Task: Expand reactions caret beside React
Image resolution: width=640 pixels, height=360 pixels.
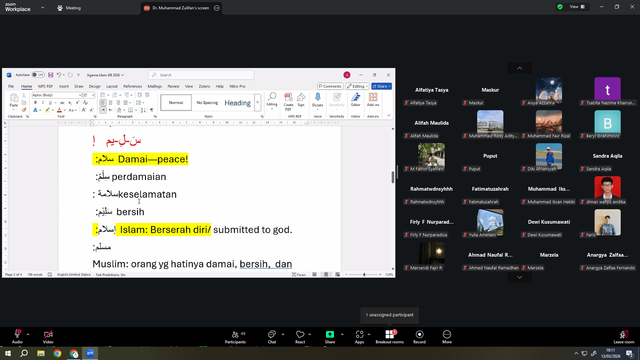Action: point(310,334)
